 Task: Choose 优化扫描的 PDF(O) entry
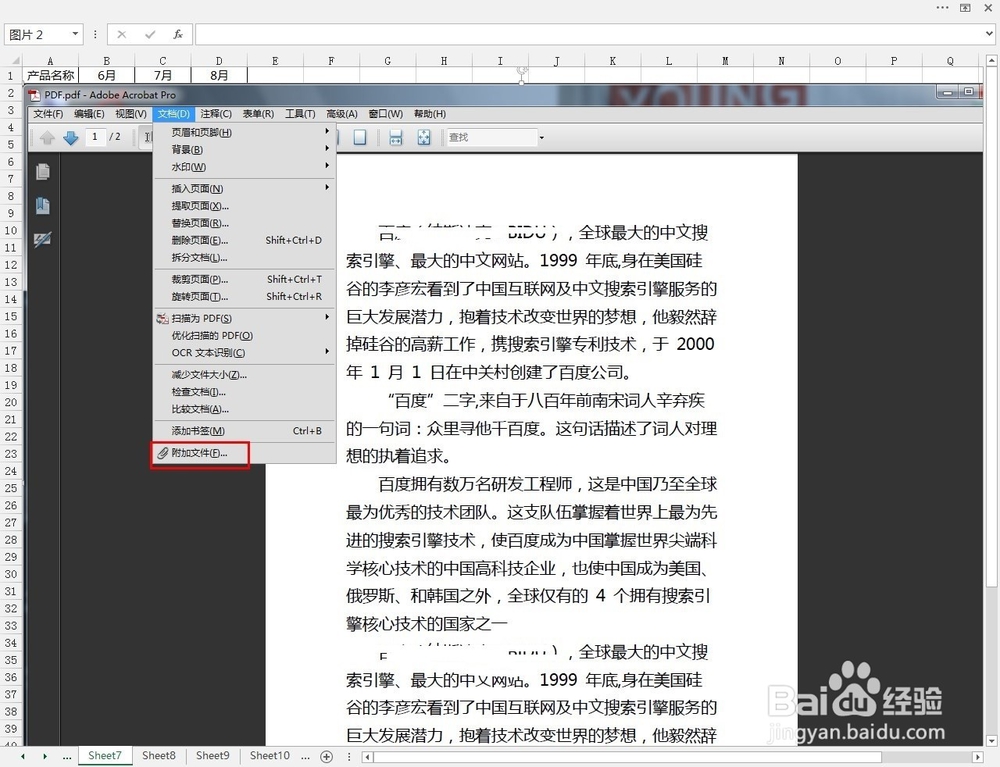tap(245, 335)
